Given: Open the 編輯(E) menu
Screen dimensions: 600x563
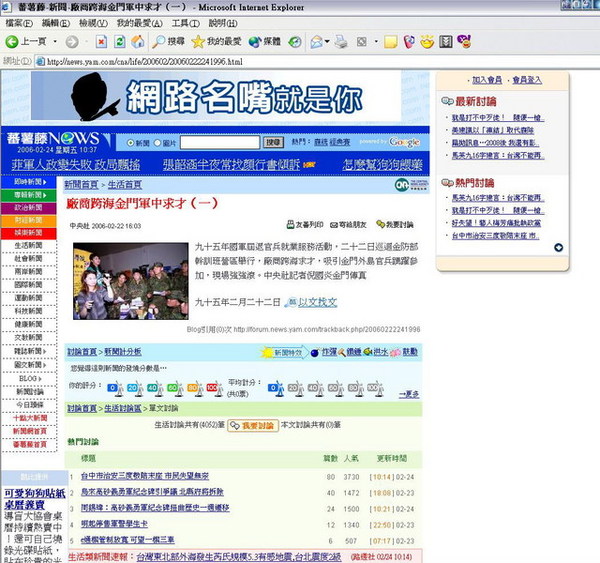Looking at the screenshot, I should coord(56,23).
